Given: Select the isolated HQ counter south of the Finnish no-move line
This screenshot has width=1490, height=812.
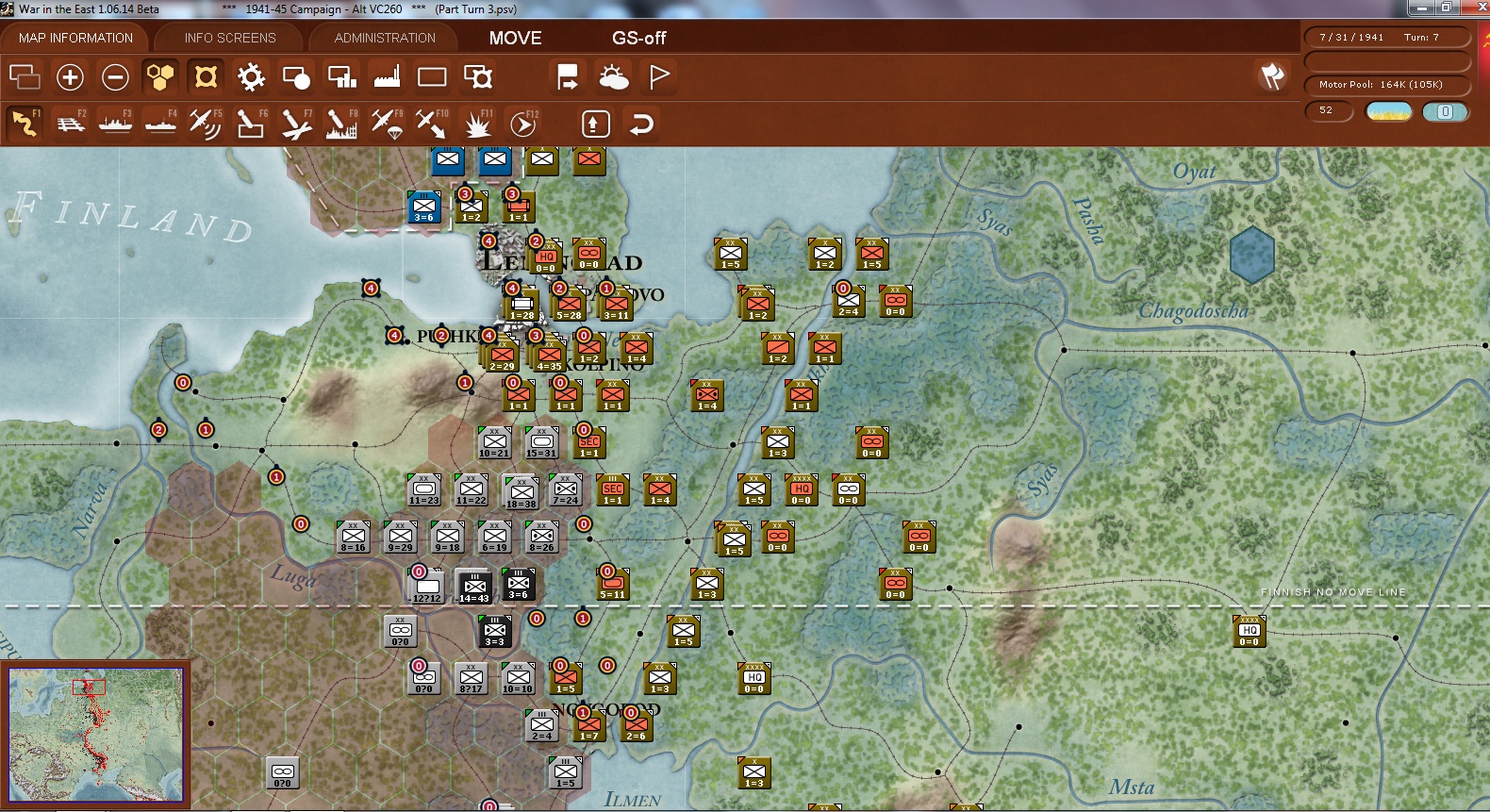Looking at the screenshot, I should [1250, 632].
